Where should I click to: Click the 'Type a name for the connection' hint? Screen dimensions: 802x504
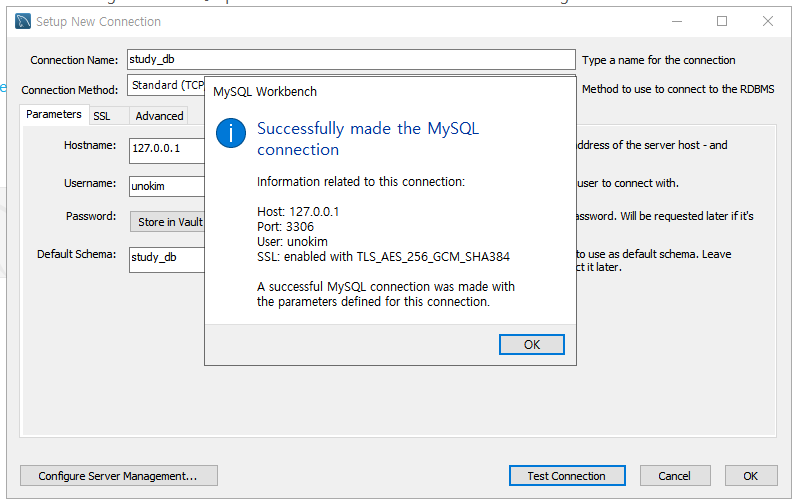[x=659, y=60]
